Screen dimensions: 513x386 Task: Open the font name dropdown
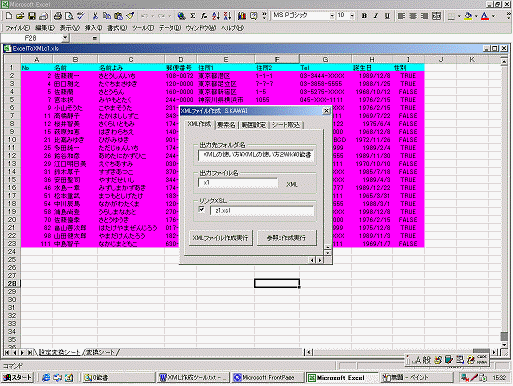pos(332,16)
